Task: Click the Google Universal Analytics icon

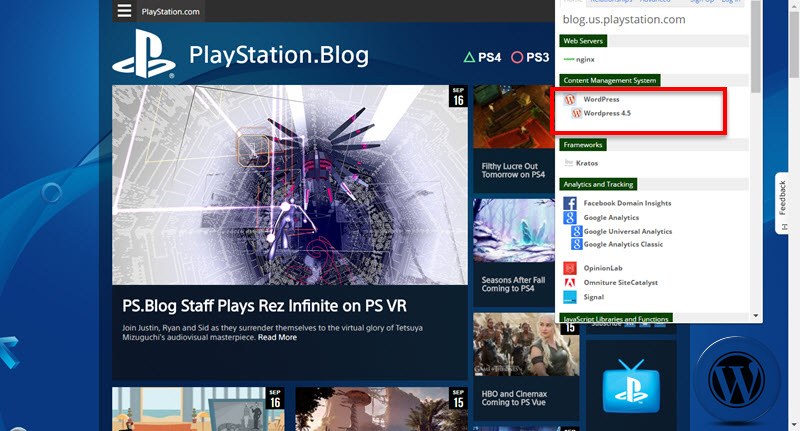Action: pos(577,231)
